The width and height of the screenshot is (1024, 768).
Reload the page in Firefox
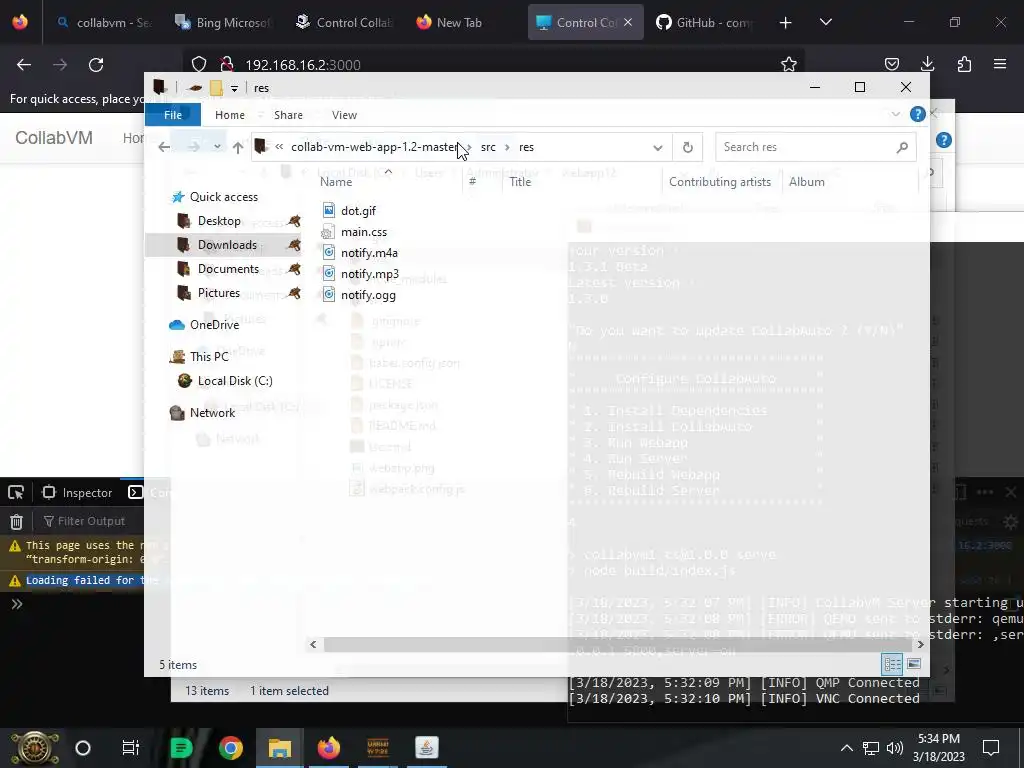pyautogui.click(x=96, y=65)
